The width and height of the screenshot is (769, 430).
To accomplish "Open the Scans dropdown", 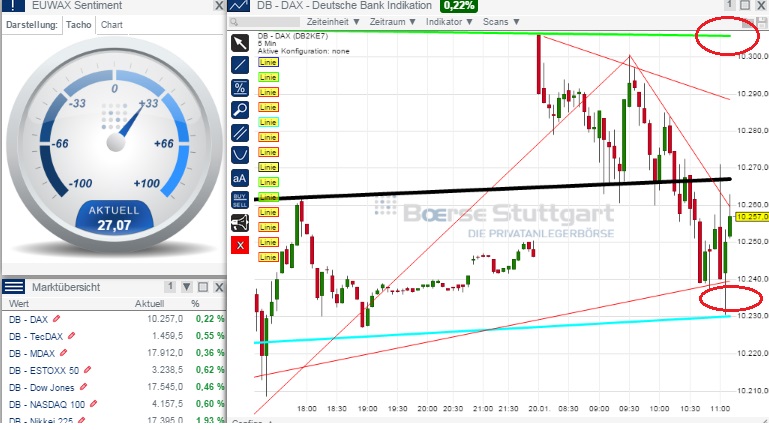I will (x=501, y=22).
